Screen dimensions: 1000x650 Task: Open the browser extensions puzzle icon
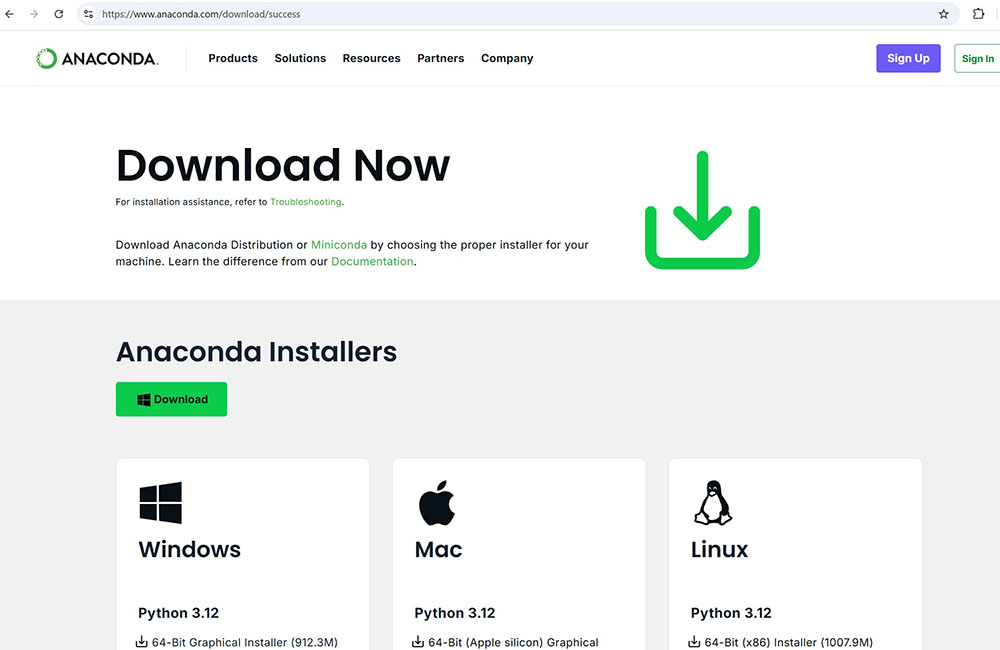tap(978, 13)
